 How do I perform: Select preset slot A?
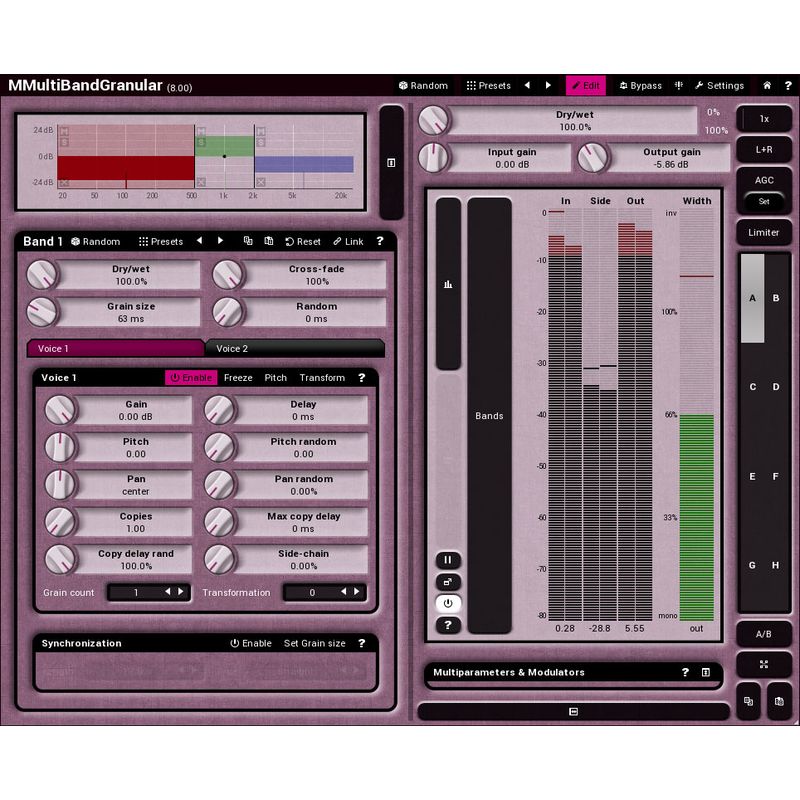point(753,298)
